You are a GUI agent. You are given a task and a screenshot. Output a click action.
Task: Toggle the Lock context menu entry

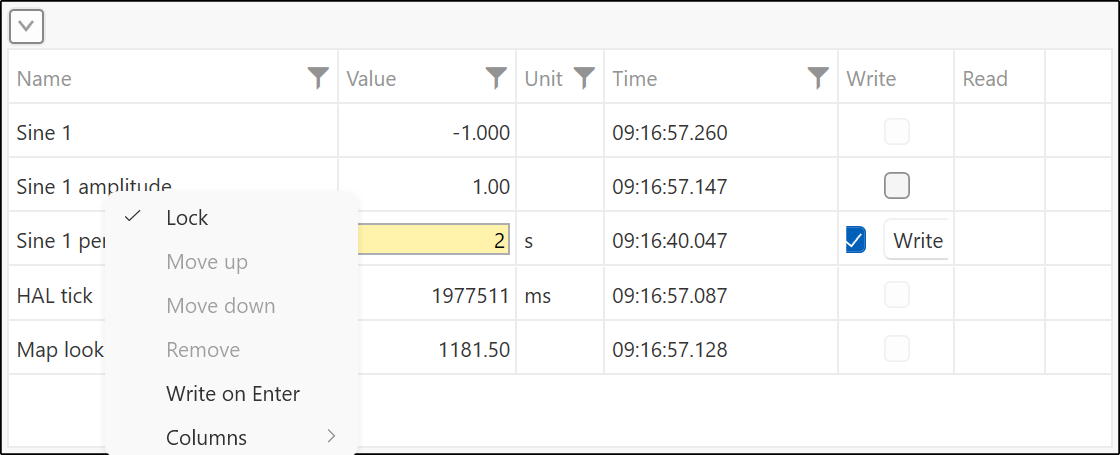(x=231, y=218)
